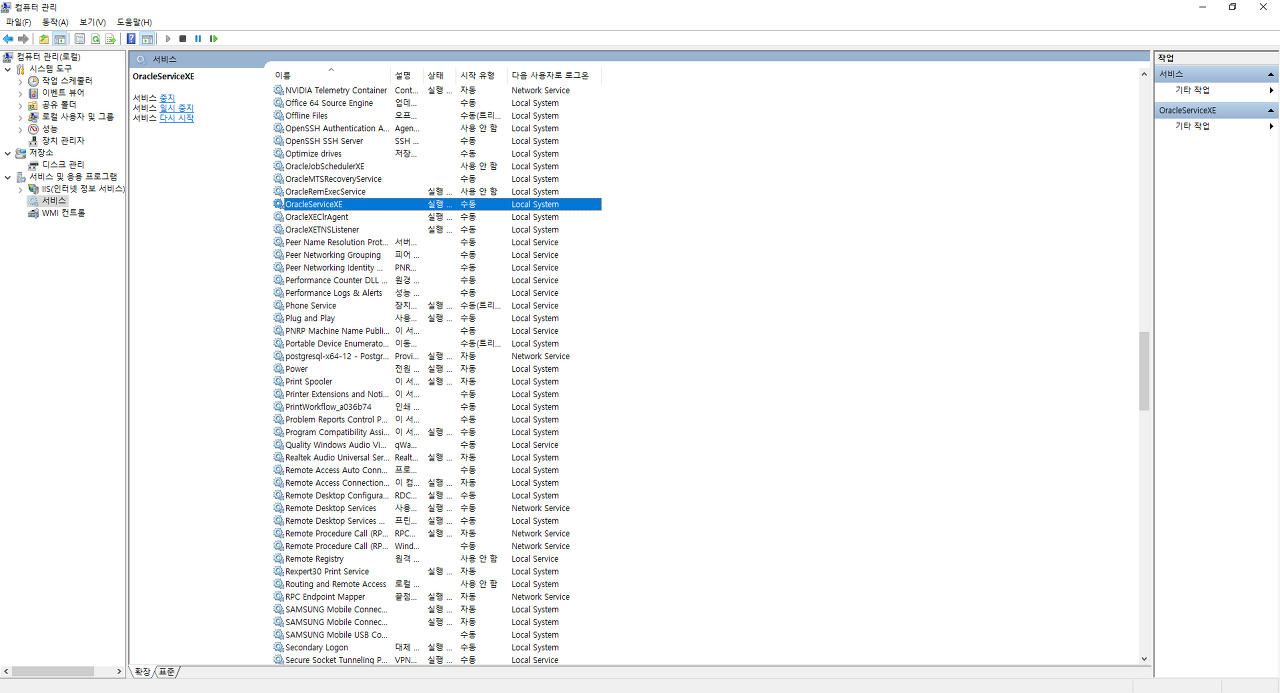Viewport: 1280px width, 693px height.
Task: Open the 도움말(H) menu
Action: click(x=134, y=22)
